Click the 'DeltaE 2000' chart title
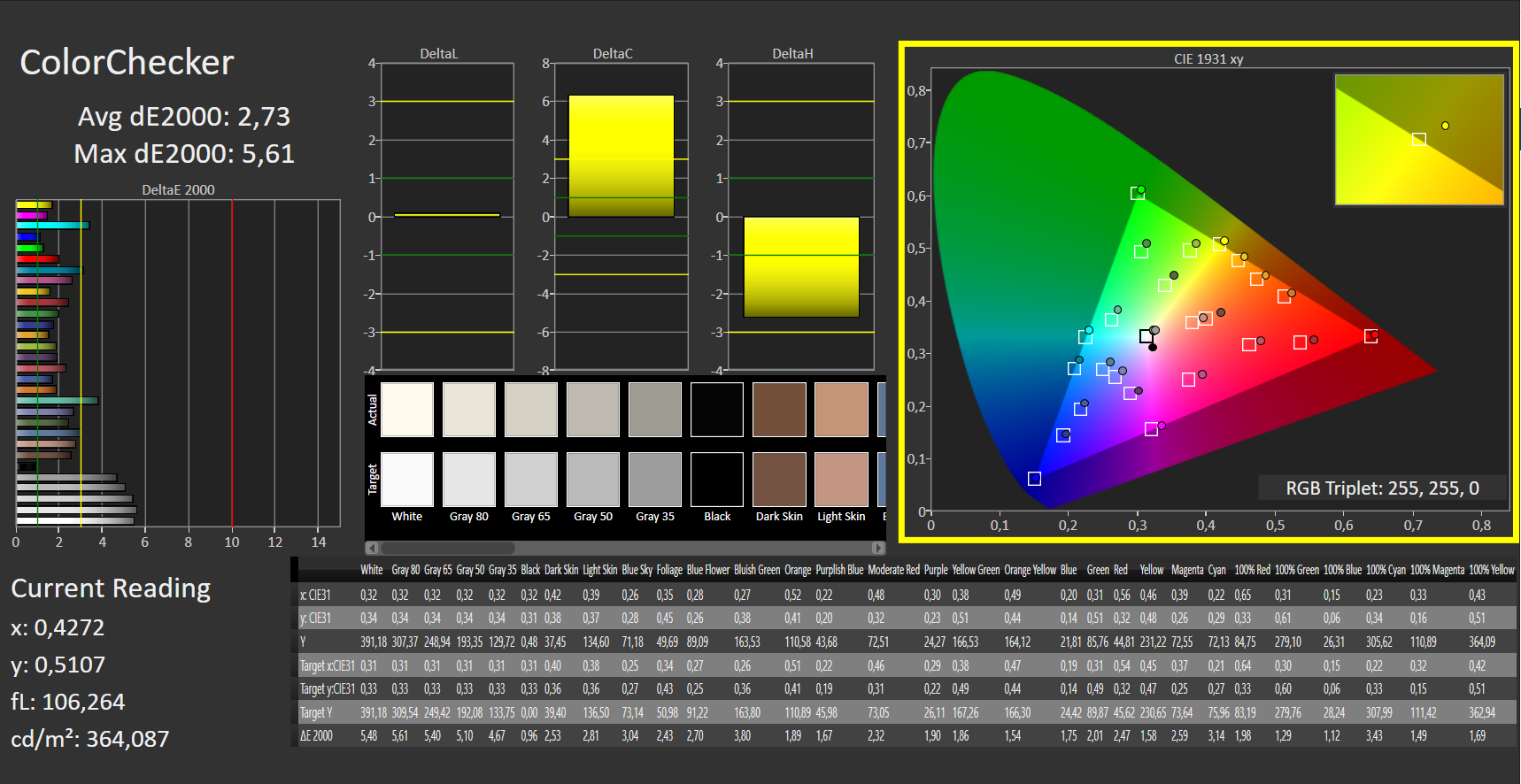 (178, 190)
